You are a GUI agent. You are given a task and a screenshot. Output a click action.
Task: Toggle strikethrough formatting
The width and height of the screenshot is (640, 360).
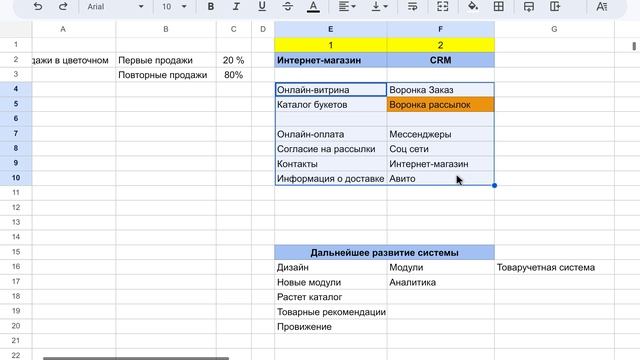287,7
